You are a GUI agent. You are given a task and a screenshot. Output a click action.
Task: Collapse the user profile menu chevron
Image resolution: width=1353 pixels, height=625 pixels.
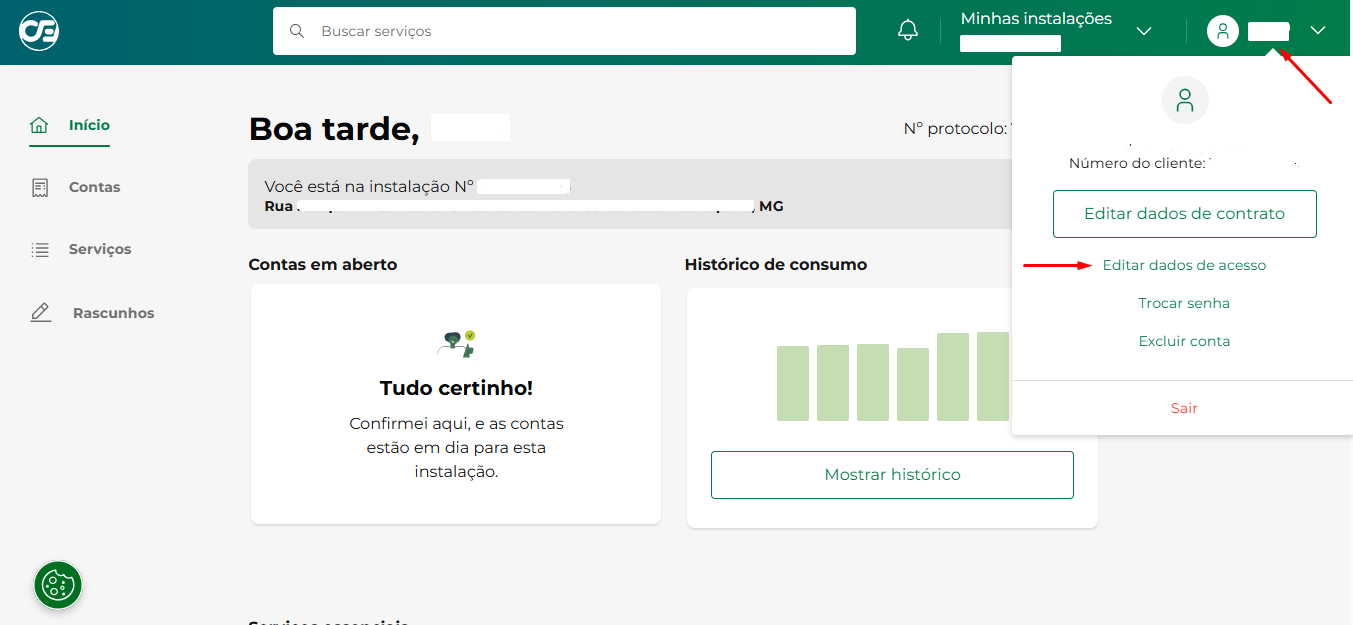click(x=1318, y=31)
